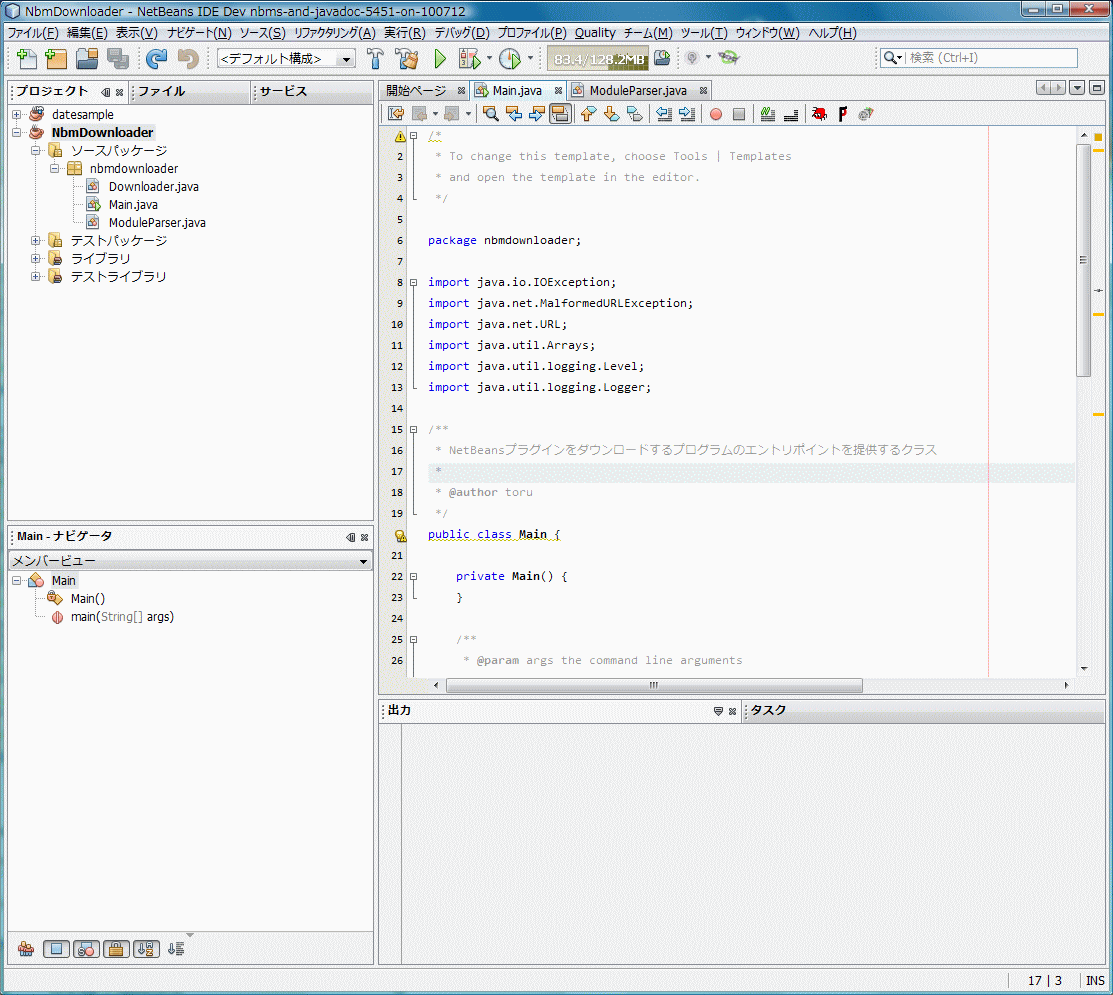The height and width of the screenshot is (995, 1113).
Task: Toggle sort by source order in navigator
Action: [176, 949]
